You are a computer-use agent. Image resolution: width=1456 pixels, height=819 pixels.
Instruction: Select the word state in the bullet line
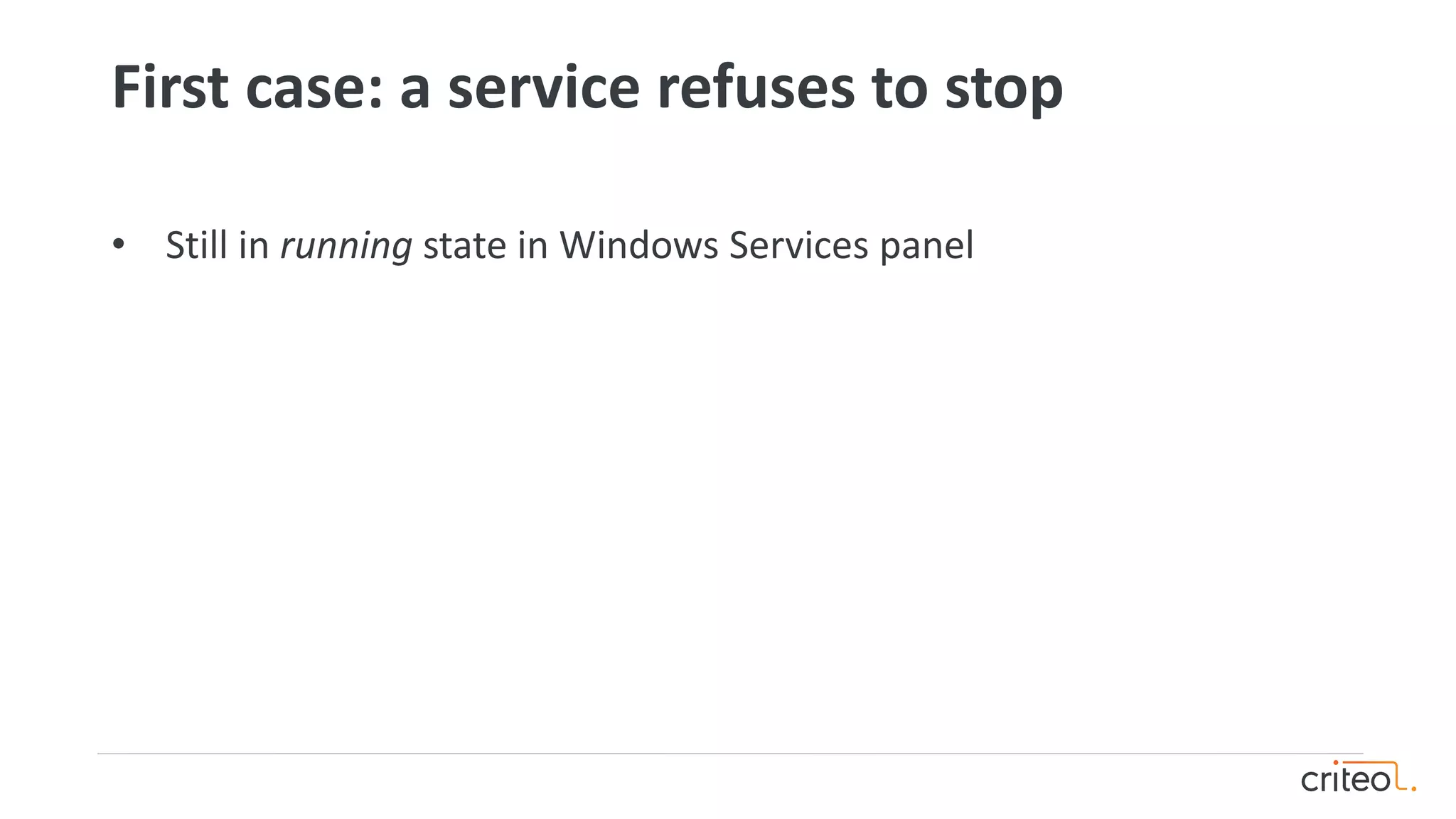(x=465, y=247)
